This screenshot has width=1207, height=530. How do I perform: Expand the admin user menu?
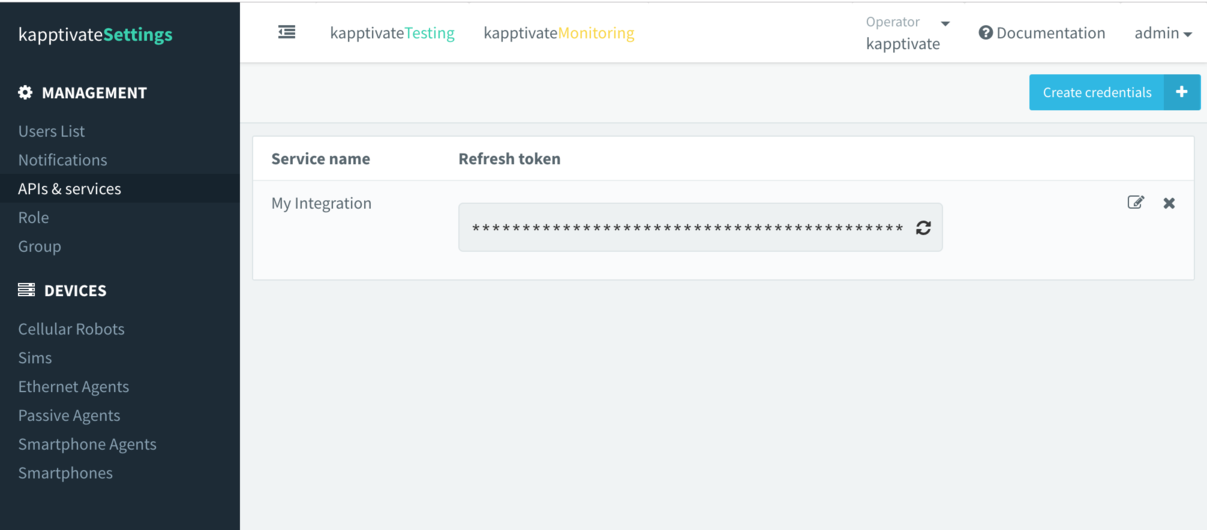pos(1162,33)
